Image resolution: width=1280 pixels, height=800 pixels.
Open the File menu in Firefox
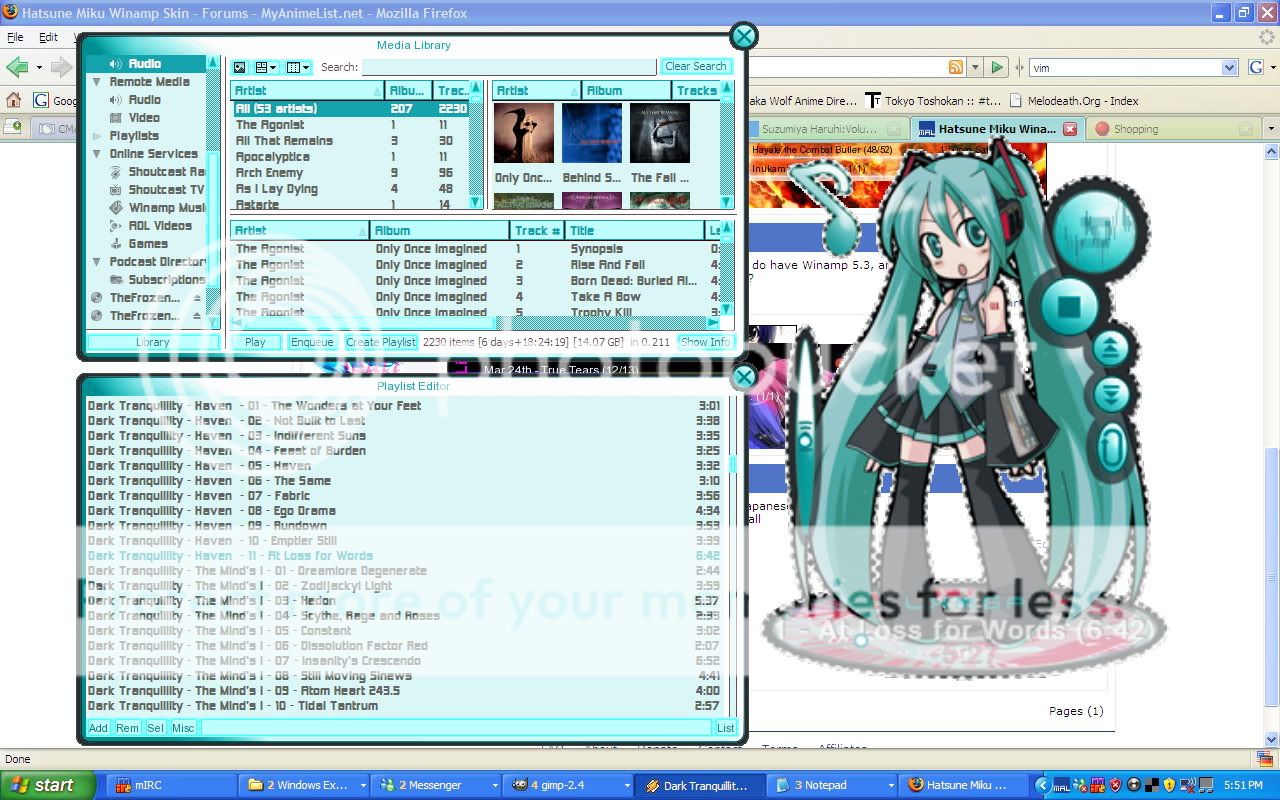[x=16, y=36]
